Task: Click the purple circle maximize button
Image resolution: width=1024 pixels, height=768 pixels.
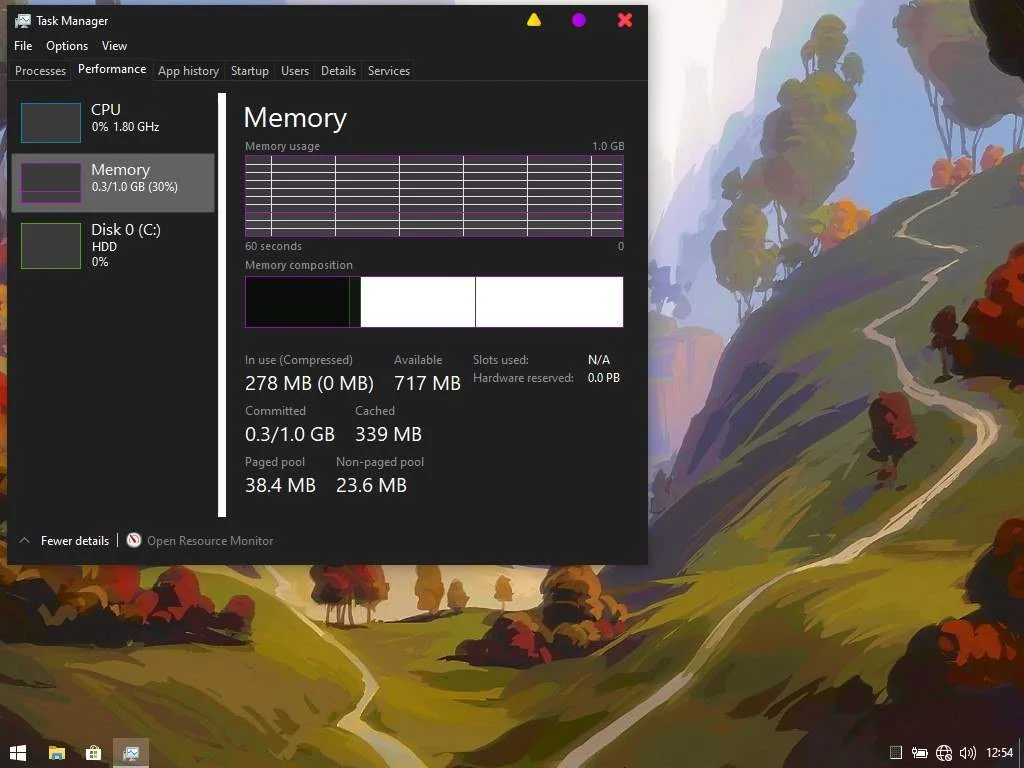Action: click(x=579, y=20)
